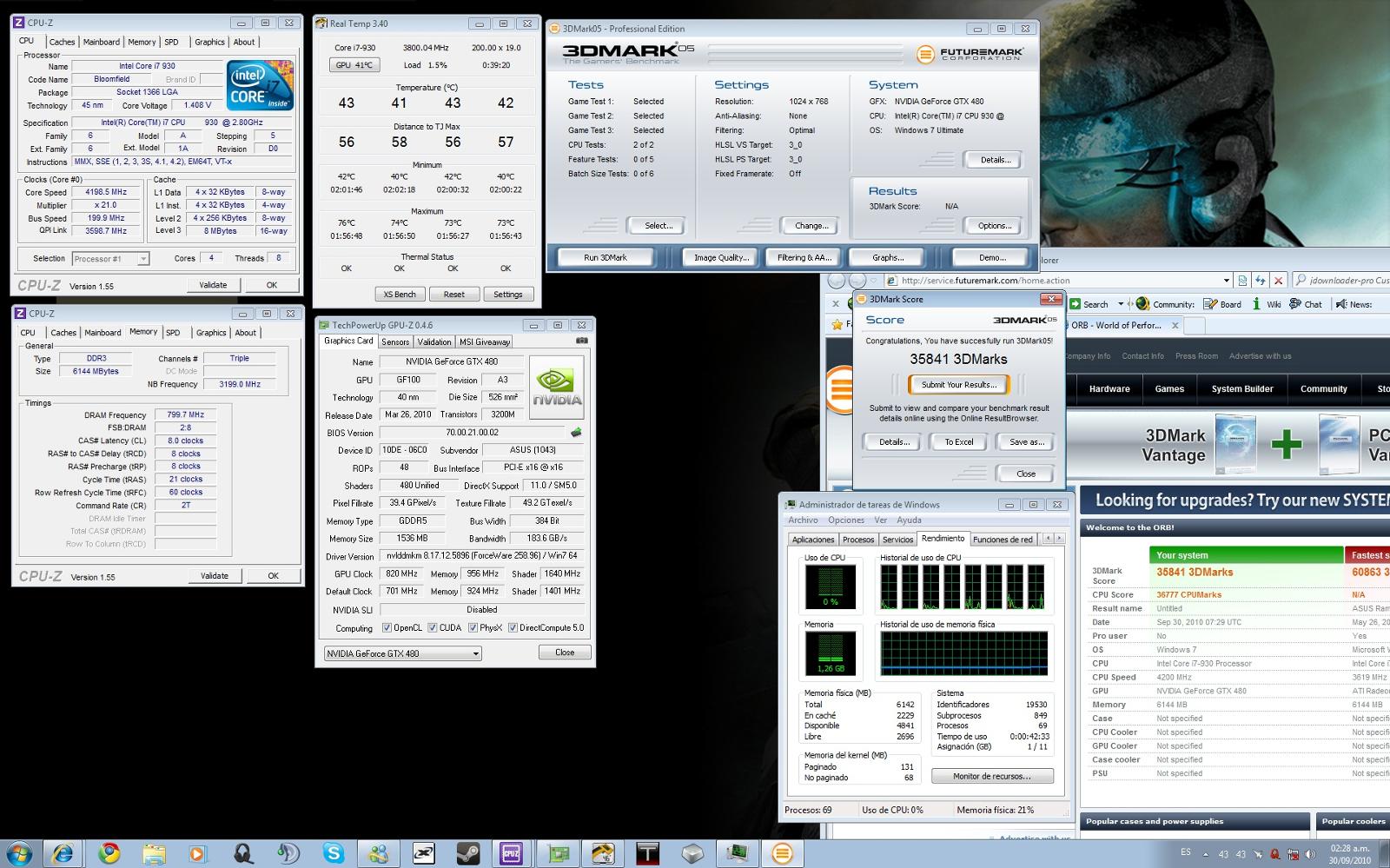The width and height of the screenshot is (1390, 868).
Task: Open MSI Giveaway tab in GPU-Z
Action: pos(485,341)
